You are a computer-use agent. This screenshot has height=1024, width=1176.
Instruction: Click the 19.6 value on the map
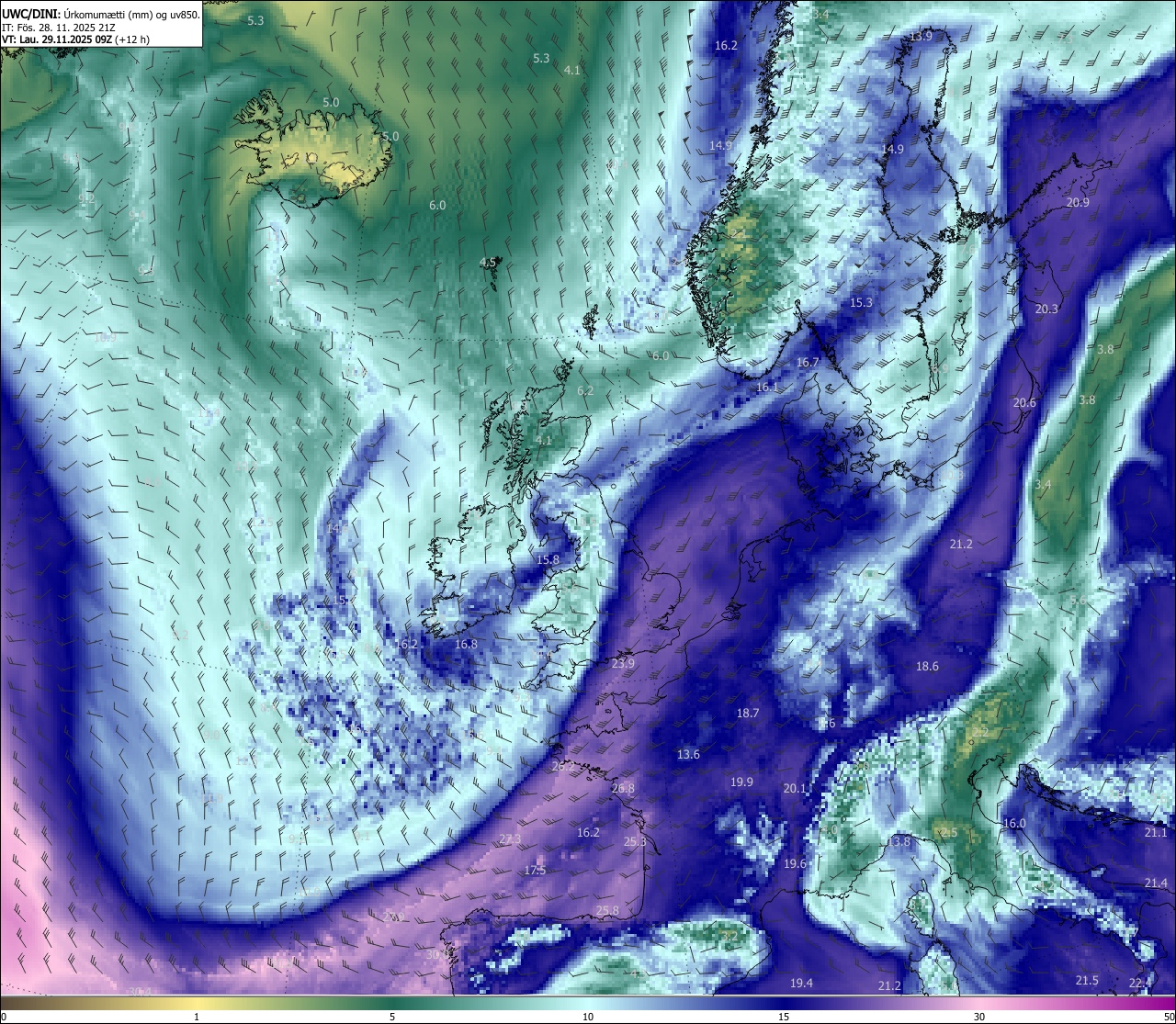(x=795, y=863)
